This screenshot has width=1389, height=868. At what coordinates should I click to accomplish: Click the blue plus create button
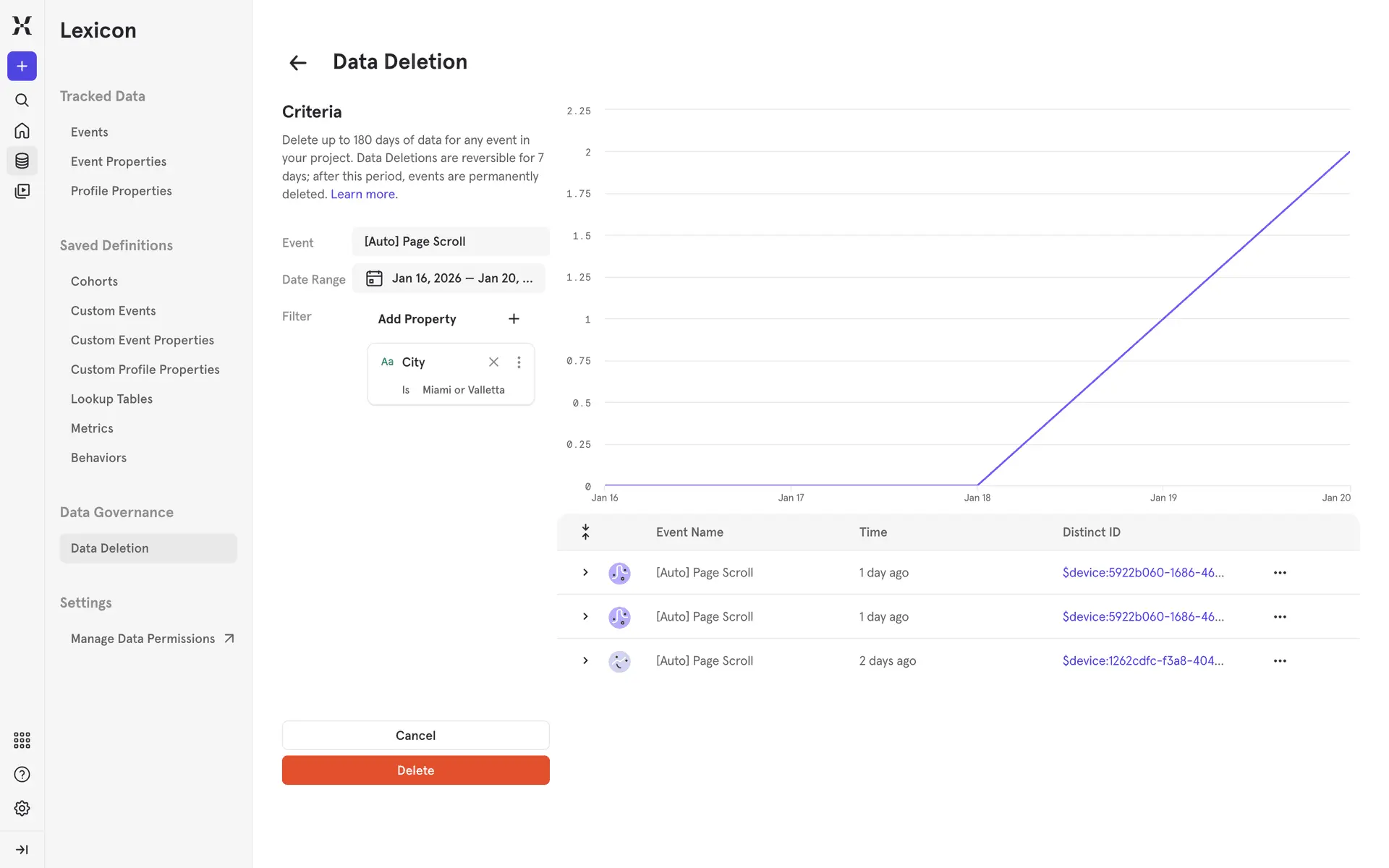point(22,66)
